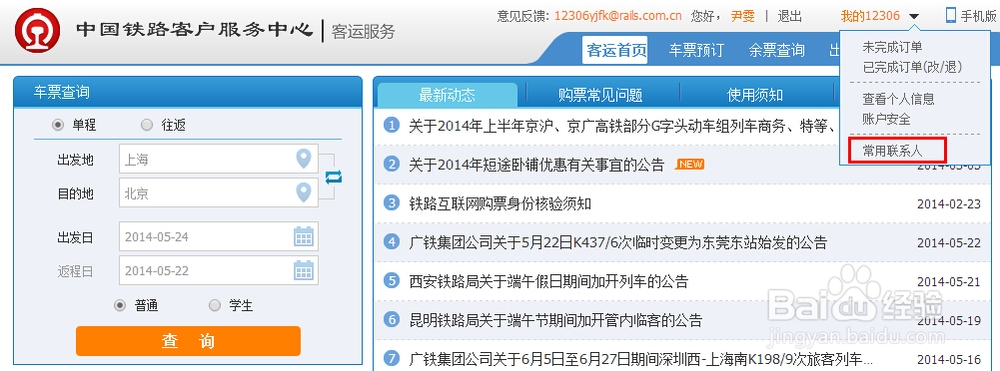Collapse the 我的12306 dropdown arrow
Image resolution: width=1000 pixels, height=371 pixels.
point(914,17)
